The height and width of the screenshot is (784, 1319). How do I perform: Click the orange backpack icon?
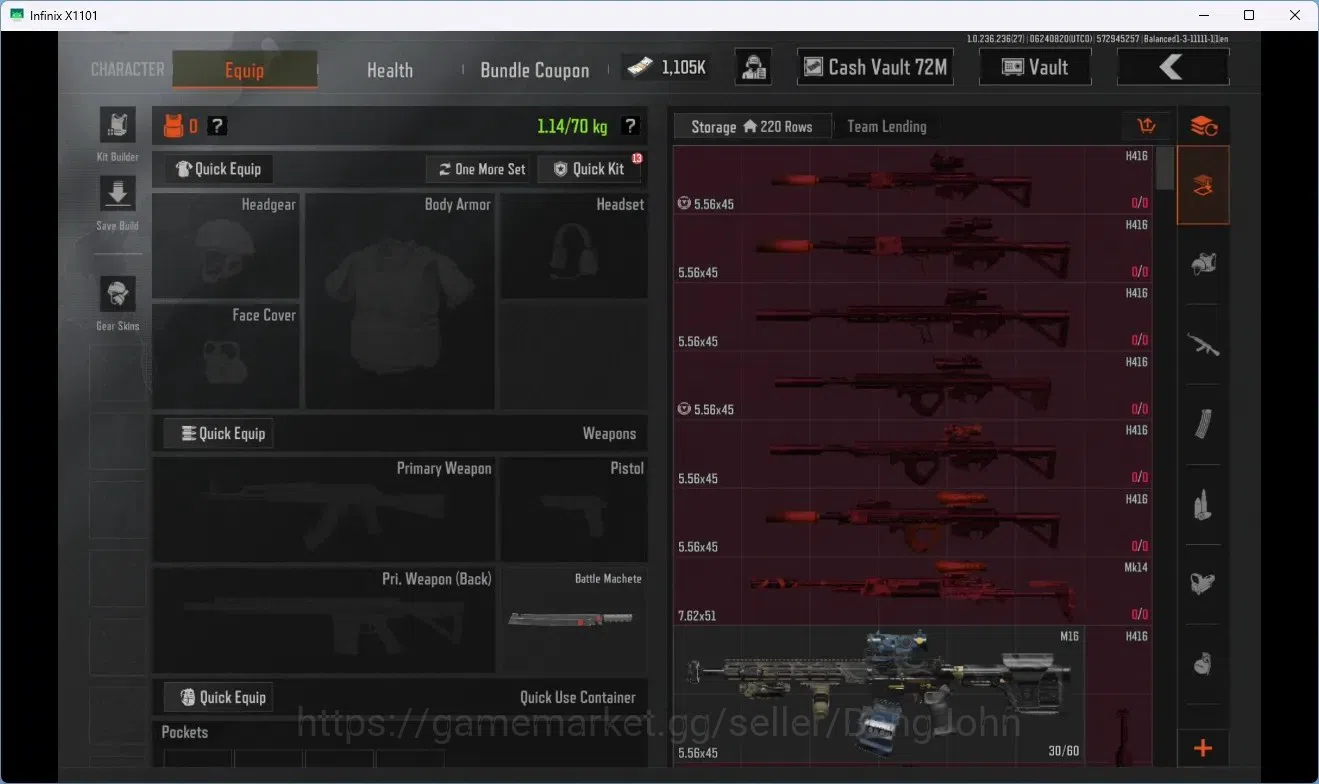point(174,126)
